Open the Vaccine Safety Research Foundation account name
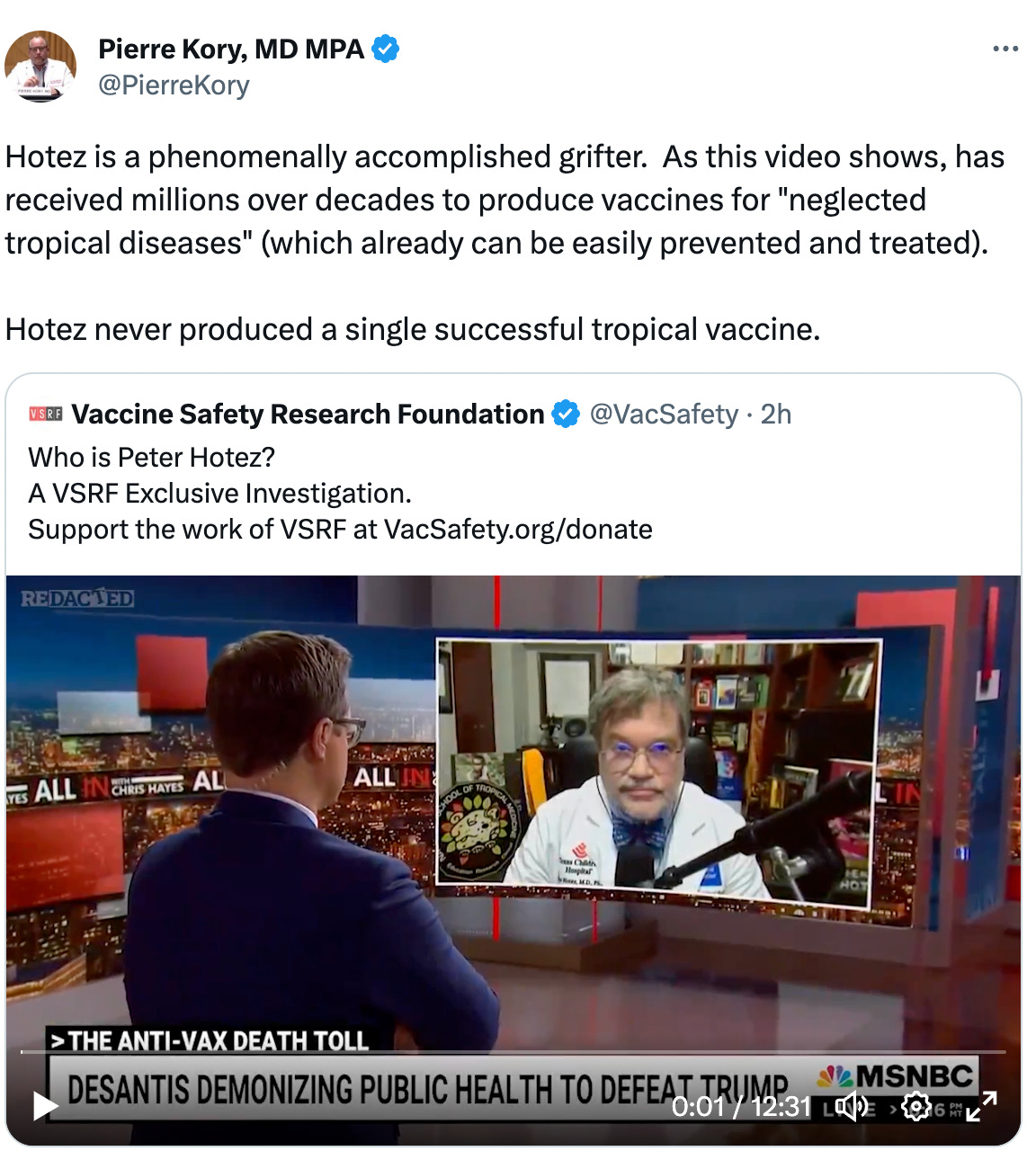 [308, 414]
